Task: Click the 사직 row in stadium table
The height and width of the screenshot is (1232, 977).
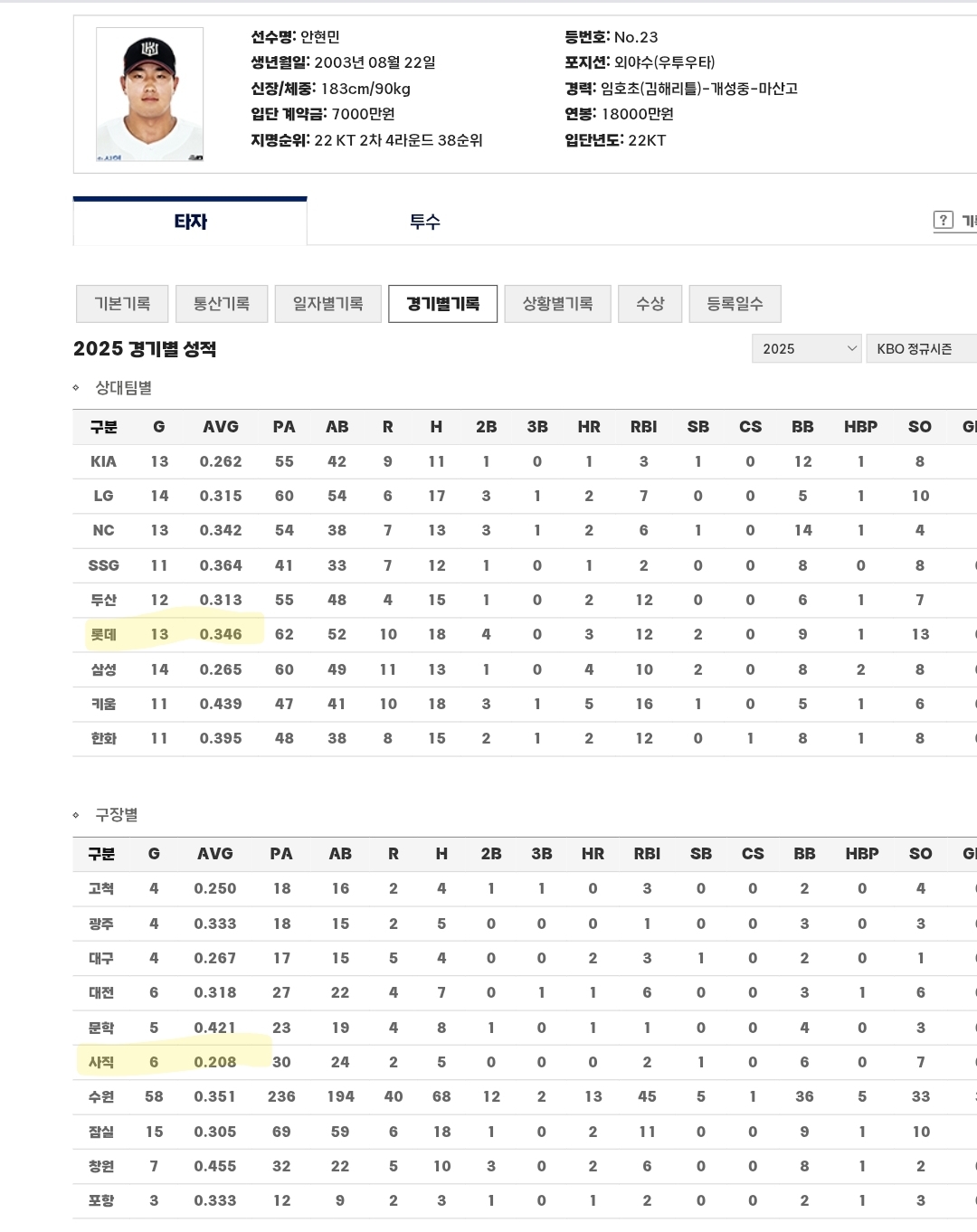Action: pos(101,1062)
